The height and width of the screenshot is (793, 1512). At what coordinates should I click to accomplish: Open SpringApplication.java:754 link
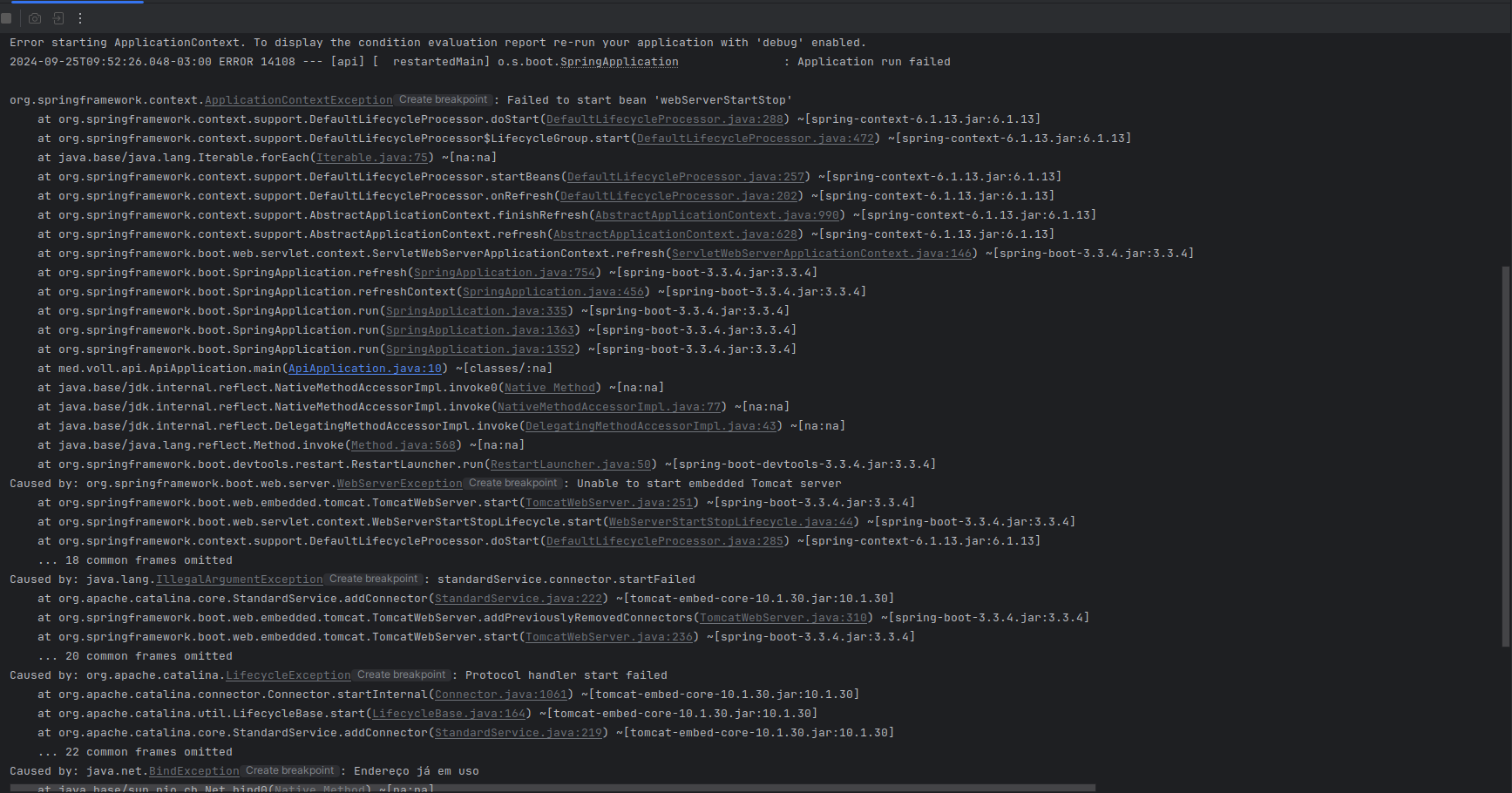505,273
